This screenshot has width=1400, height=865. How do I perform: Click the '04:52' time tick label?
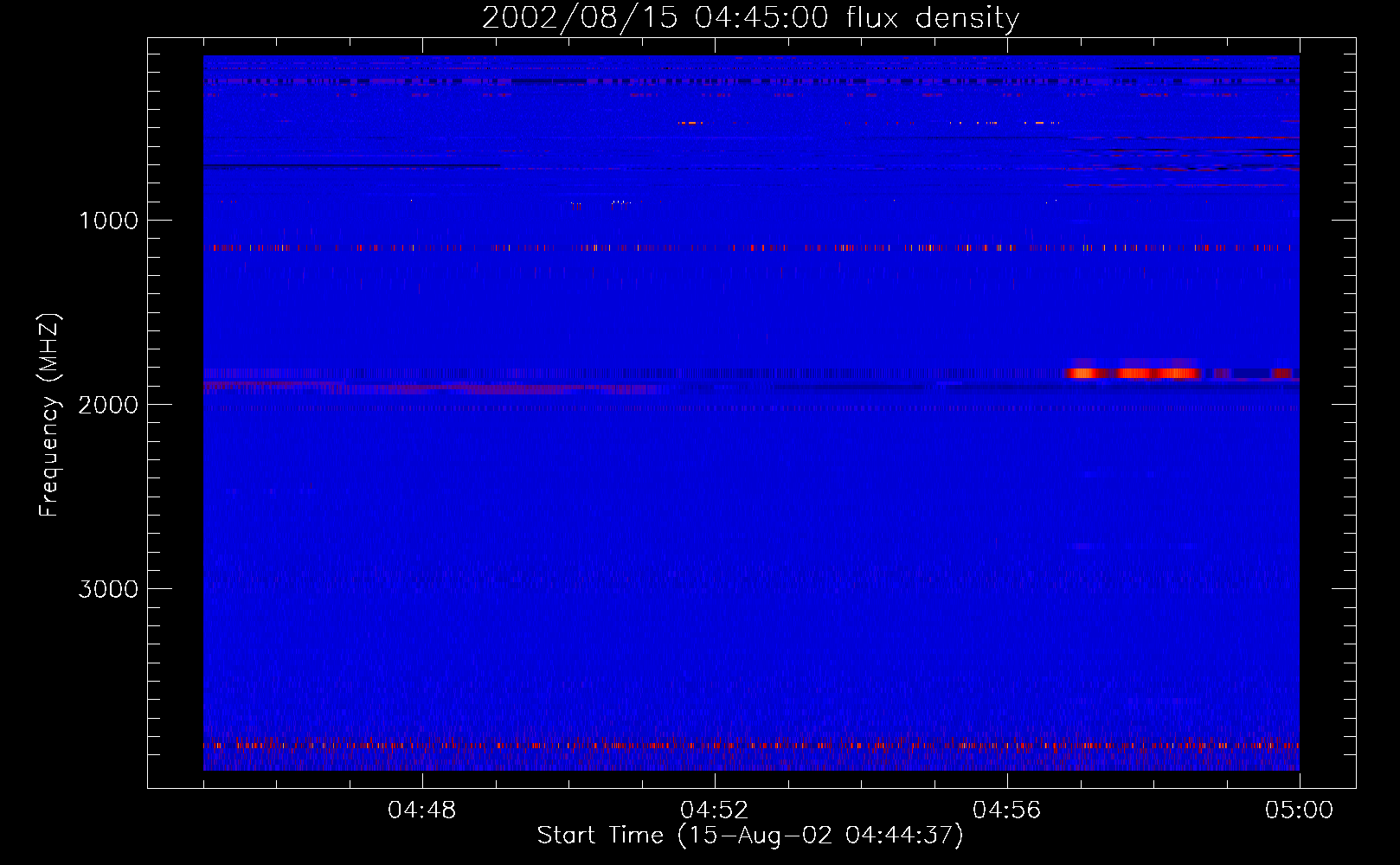tap(715, 811)
